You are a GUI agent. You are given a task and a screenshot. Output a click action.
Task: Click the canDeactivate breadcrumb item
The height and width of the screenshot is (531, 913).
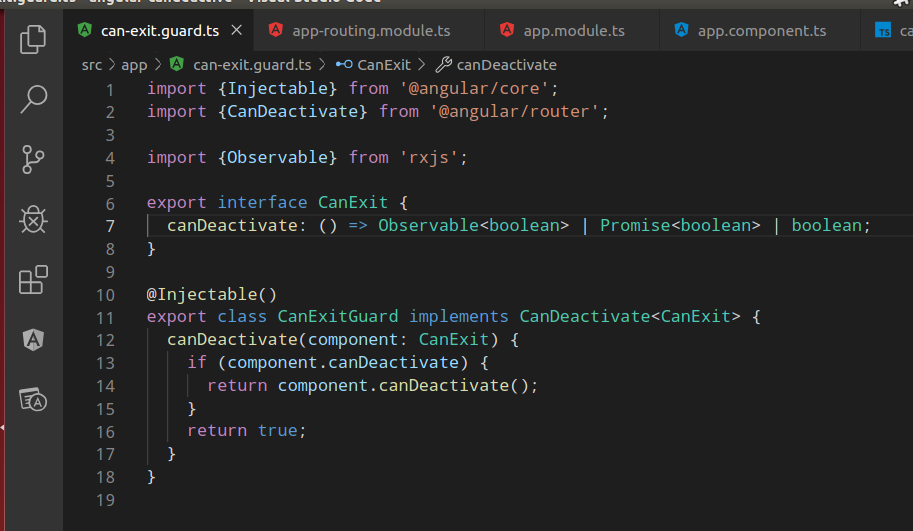coord(506,65)
